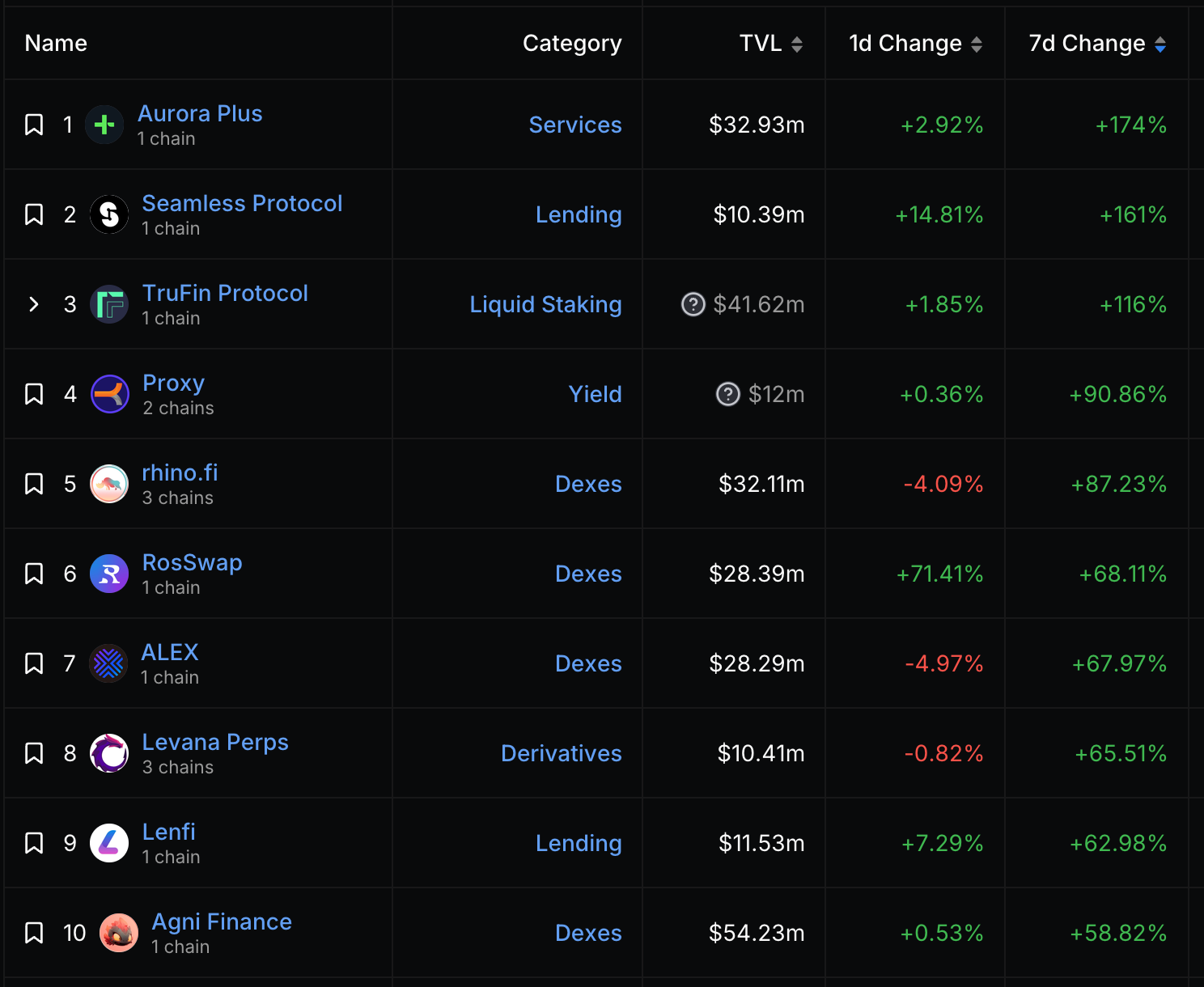Open the Lenfi protocol link
The width and height of the screenshot is (1204, 987).
coord(168,832)
